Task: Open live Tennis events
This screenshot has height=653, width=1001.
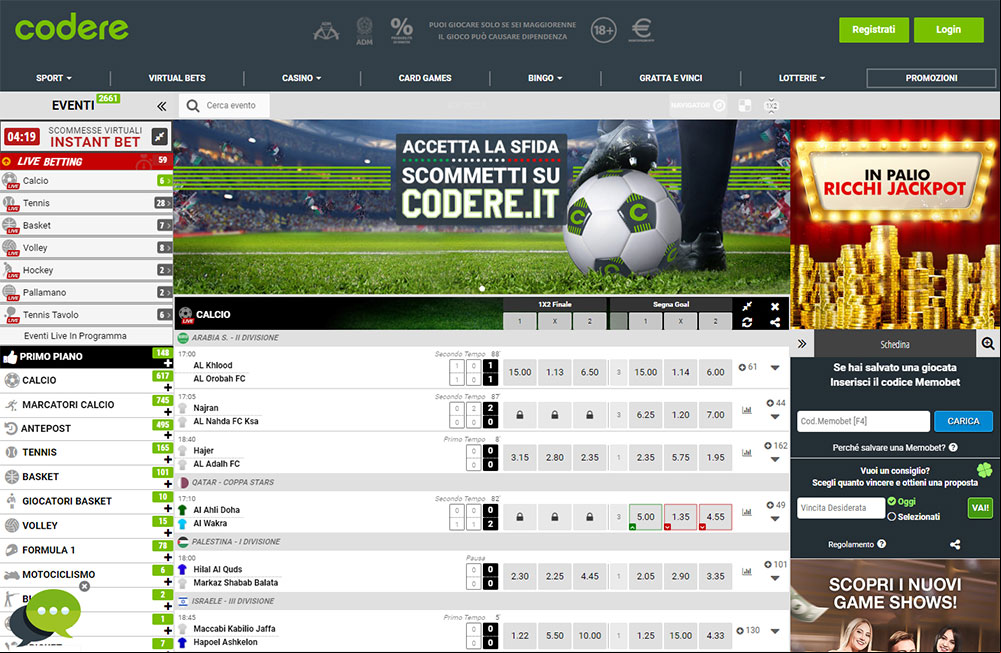Action: coord(86,203)
